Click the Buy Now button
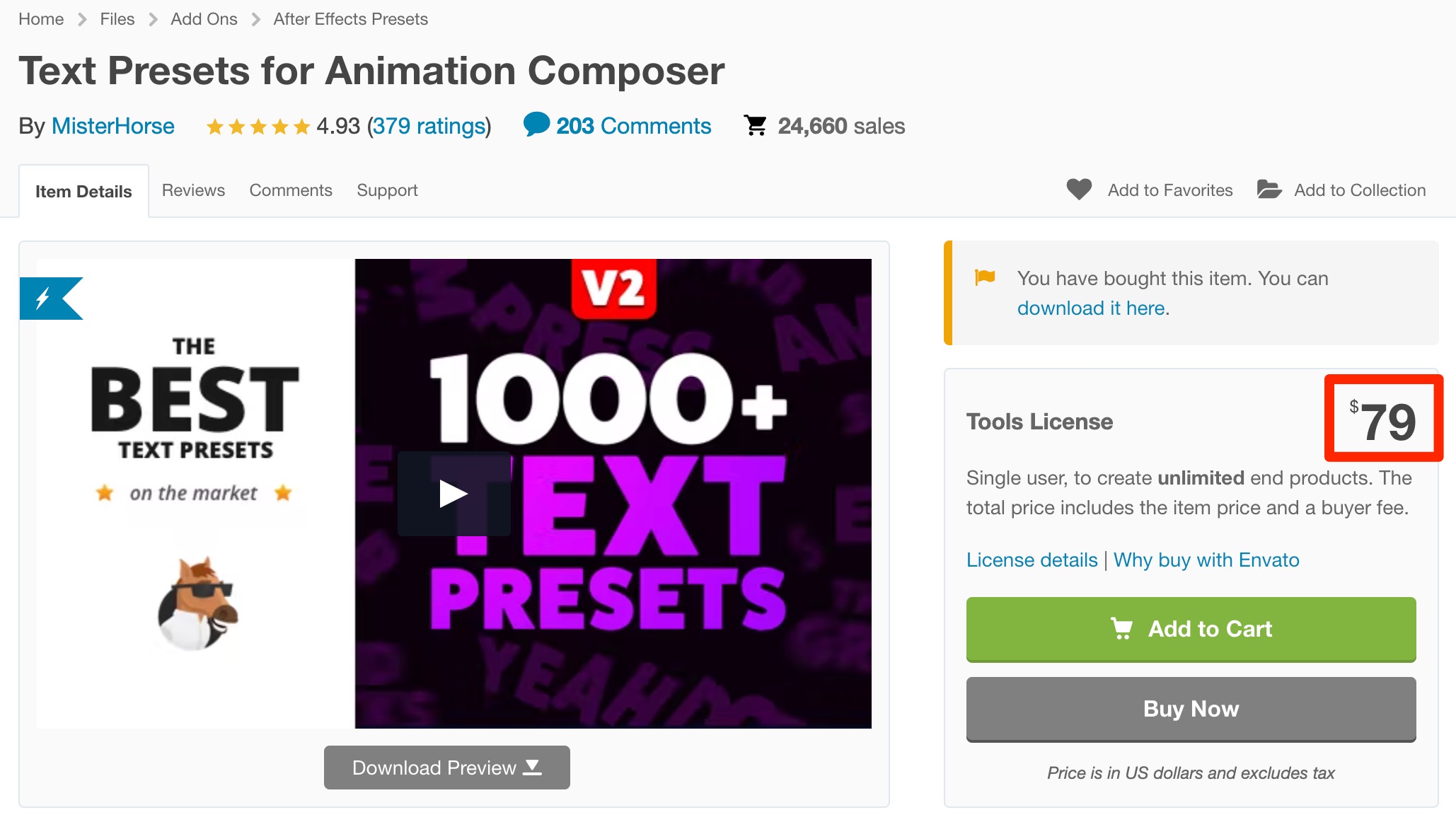The height and width of the screenshot is (822, 1456). (x=1191, y=709)
